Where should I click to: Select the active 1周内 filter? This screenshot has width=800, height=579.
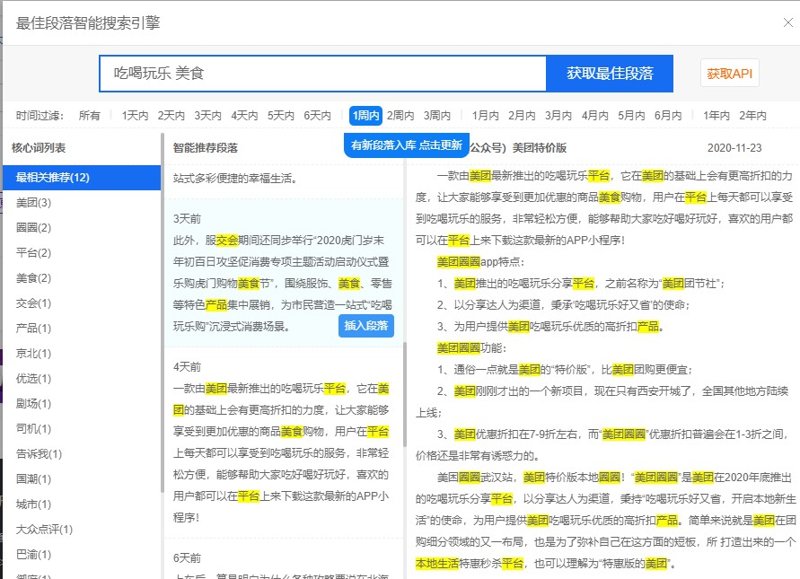coord(366,115)
